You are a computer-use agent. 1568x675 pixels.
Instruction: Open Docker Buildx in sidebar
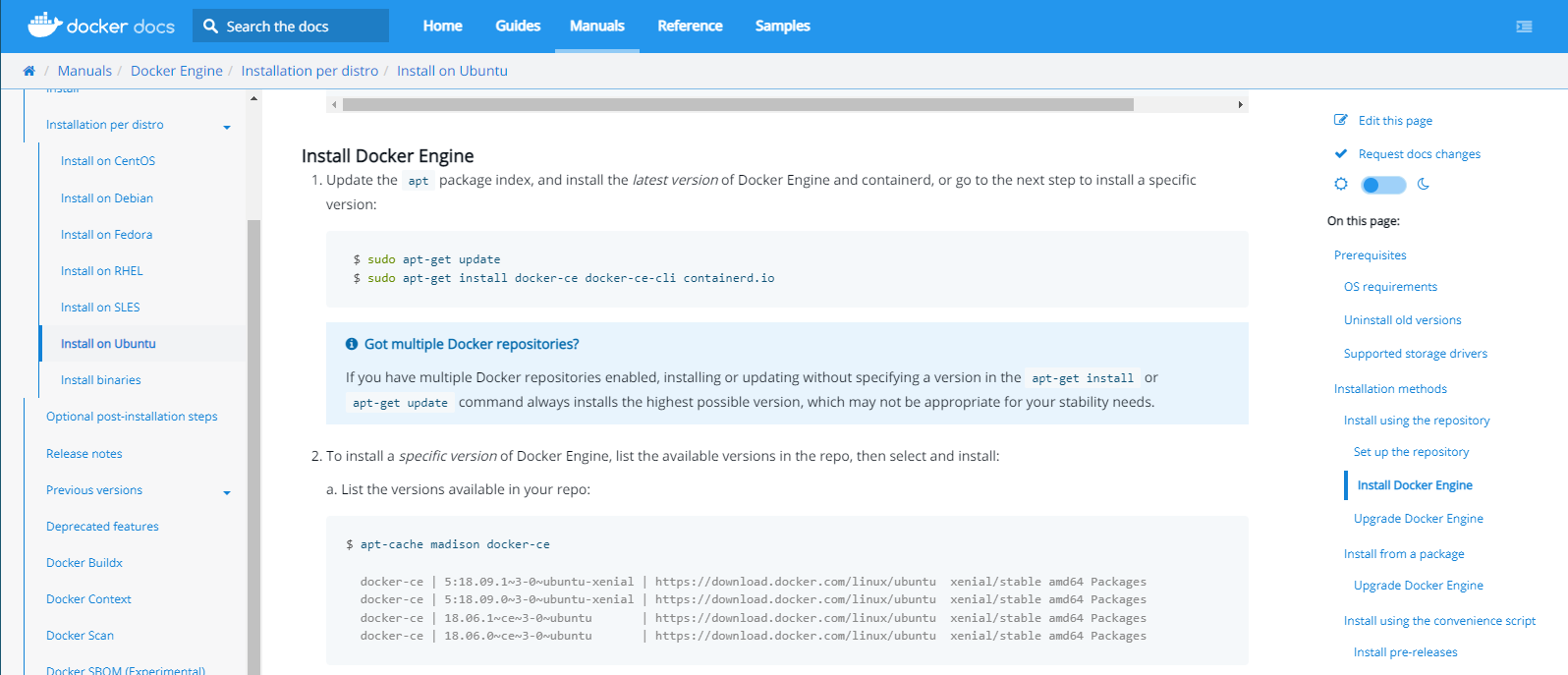pyautogui.click(x=84, y=563)
